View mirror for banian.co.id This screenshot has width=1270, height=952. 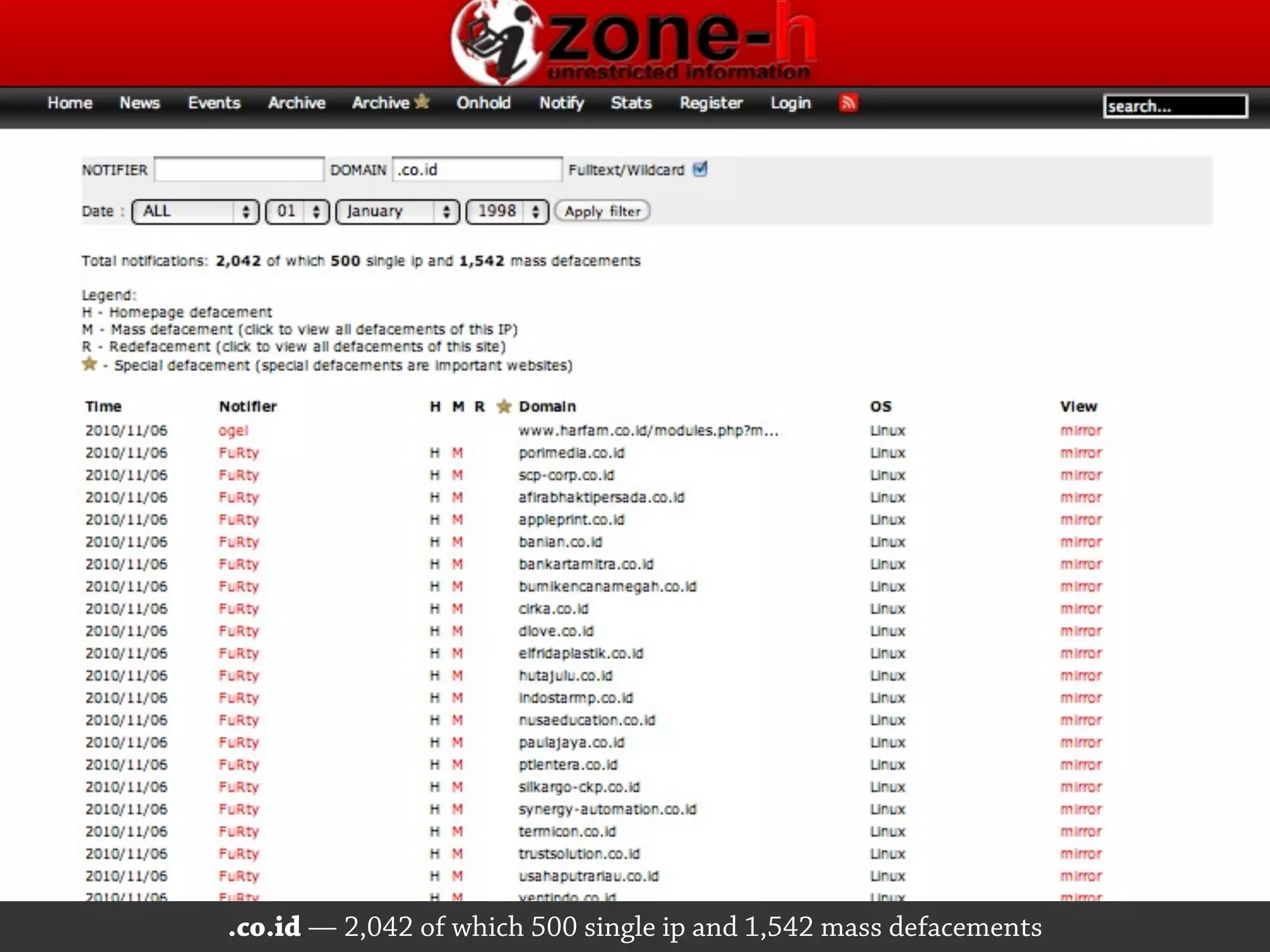pos(1081,542)
